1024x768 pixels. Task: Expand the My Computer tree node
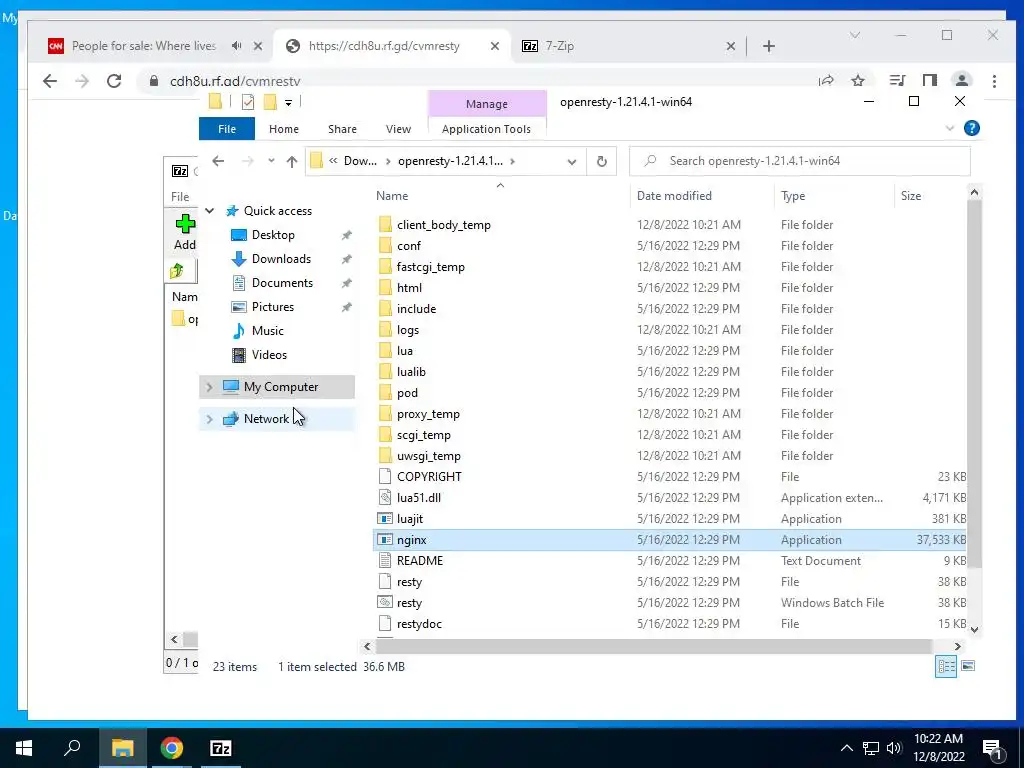point(210,387)
